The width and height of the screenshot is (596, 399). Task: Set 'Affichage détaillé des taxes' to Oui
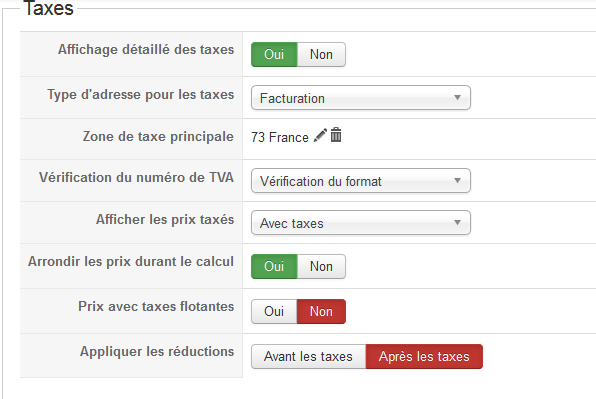point(274,54)
